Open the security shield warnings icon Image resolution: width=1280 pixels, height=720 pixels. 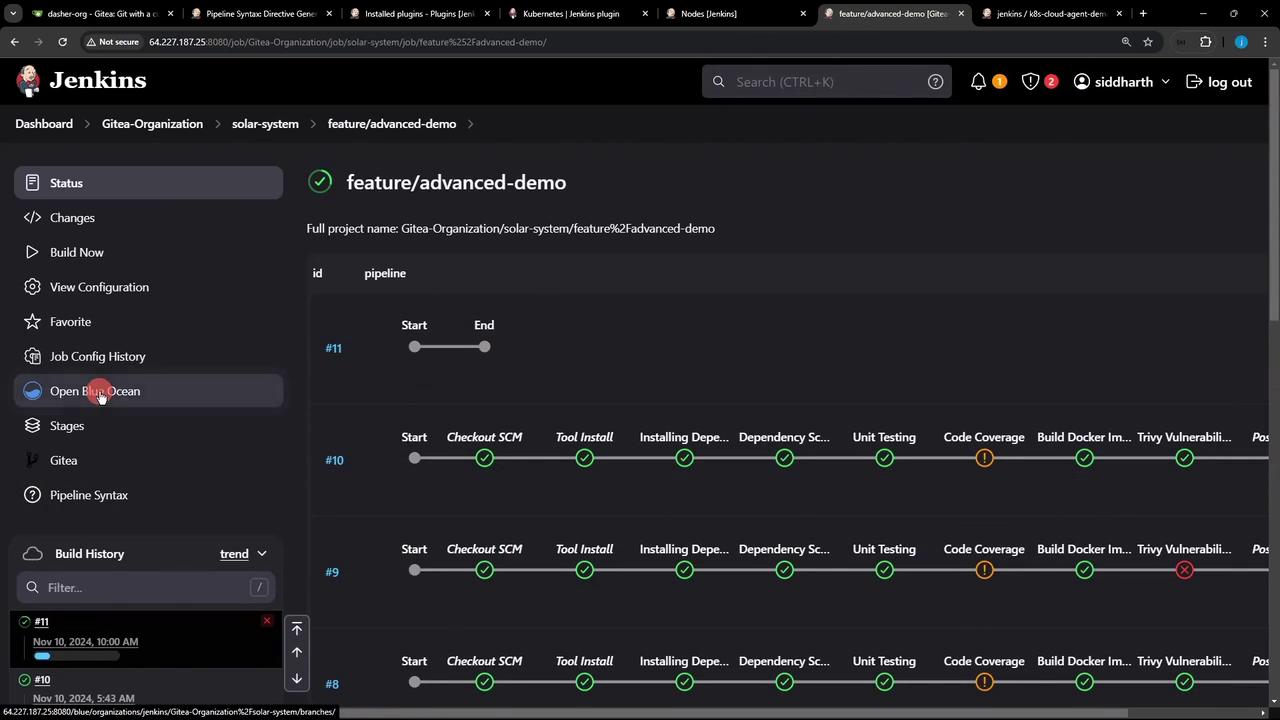coord(1030,82)
